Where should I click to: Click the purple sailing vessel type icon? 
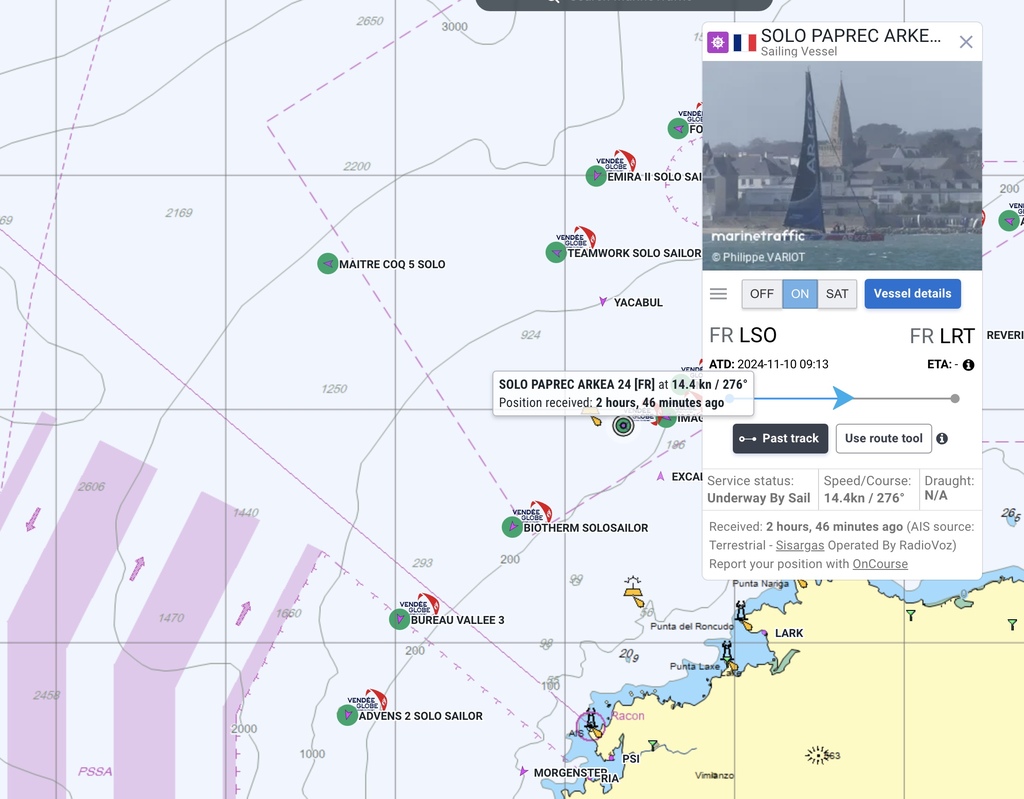click(718, 42)
